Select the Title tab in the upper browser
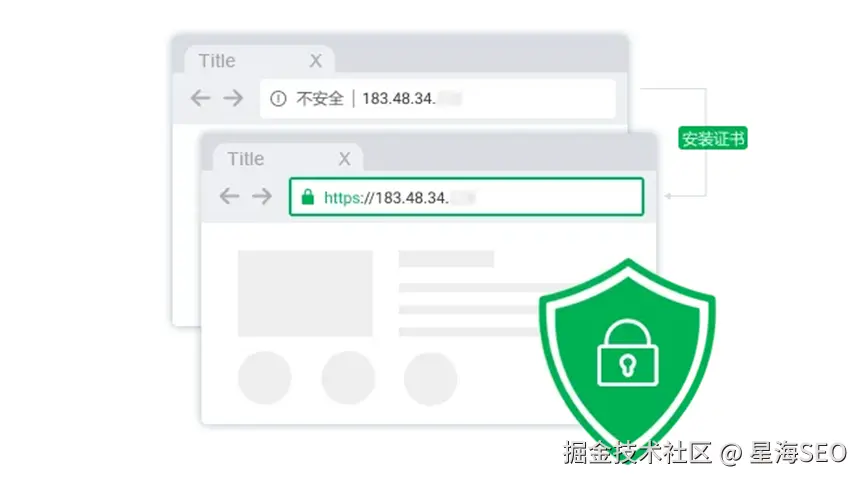This screenshot has height=483, width=864. tap(259, 59)
